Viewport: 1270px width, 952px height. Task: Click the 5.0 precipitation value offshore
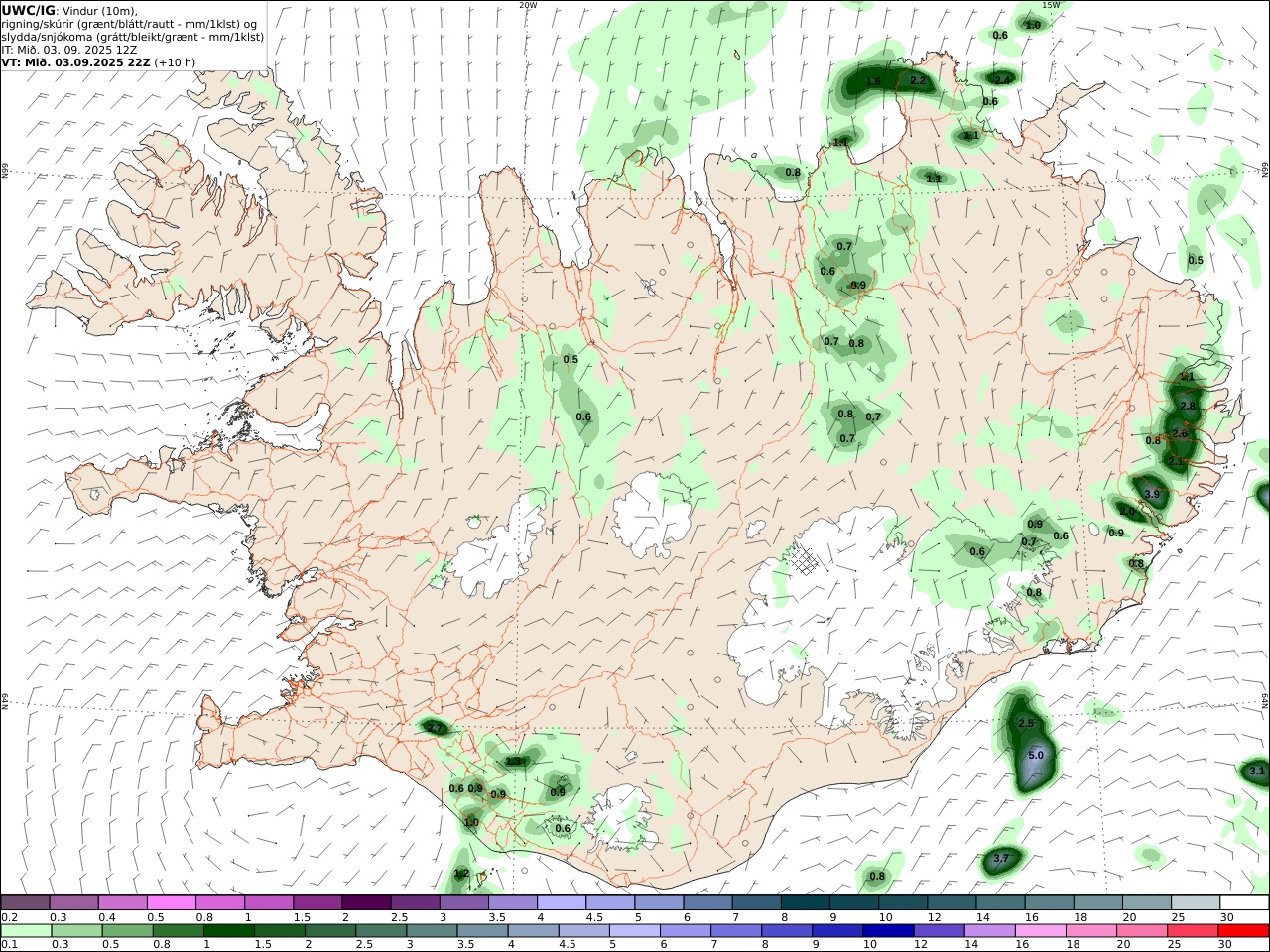click(1035, 755)
